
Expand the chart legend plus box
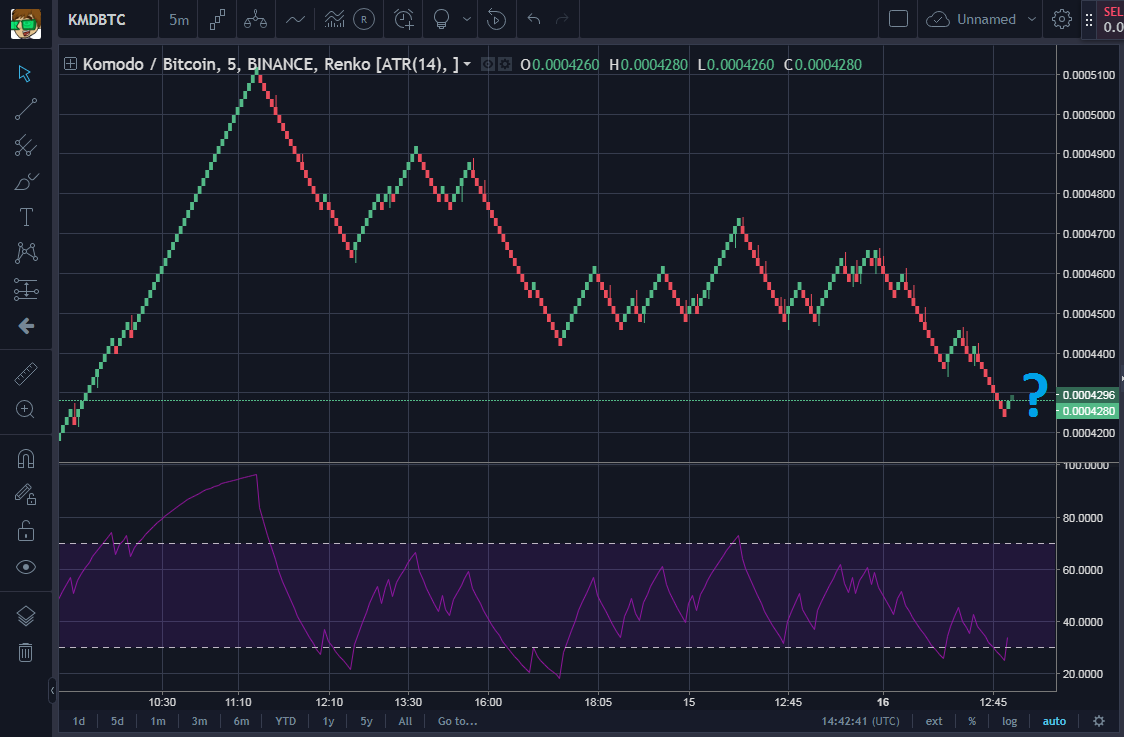(x=70, y=64)
